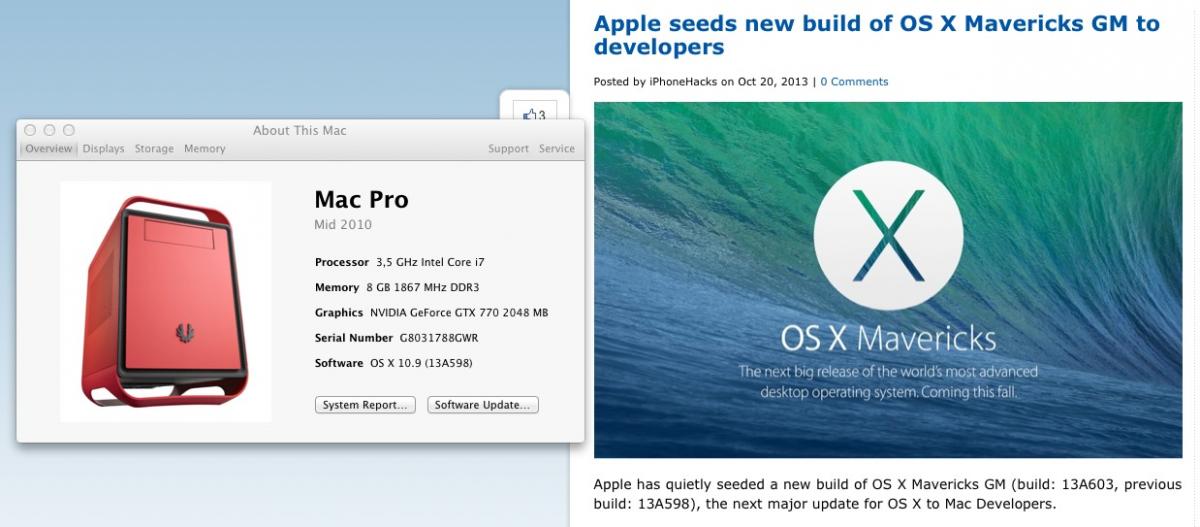Click the Mid 2010 model text
The height and width of the screenshot is (527, 1200).
tap(343, 225)
